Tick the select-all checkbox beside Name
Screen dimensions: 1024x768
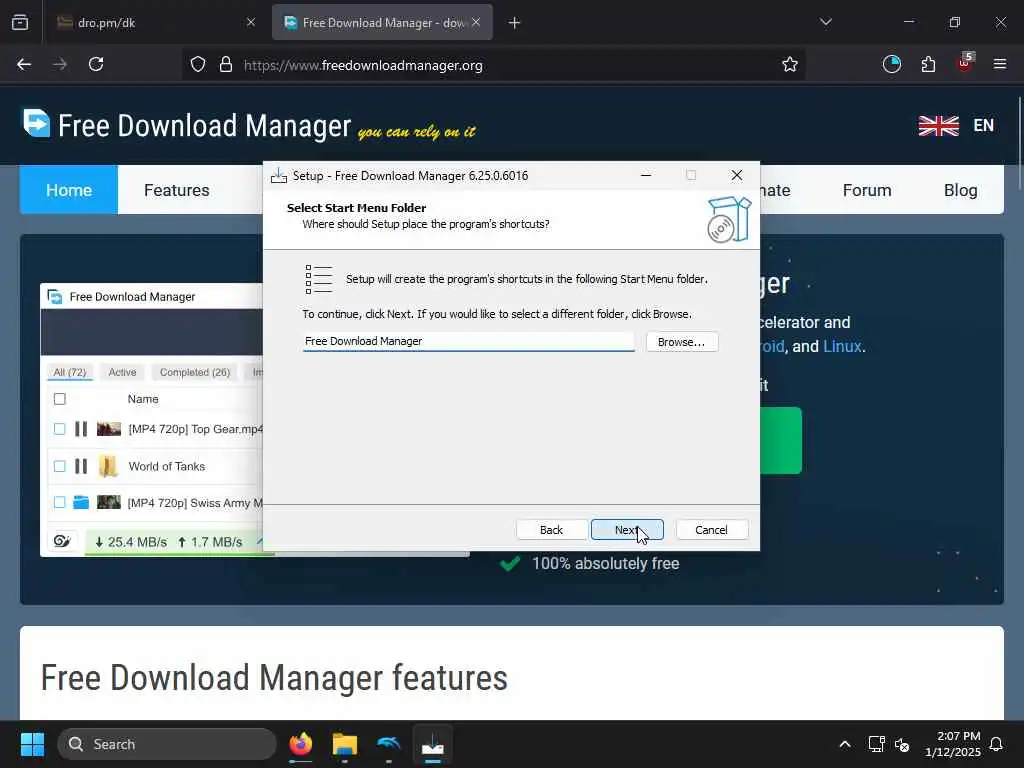click(x=59, y=399)
